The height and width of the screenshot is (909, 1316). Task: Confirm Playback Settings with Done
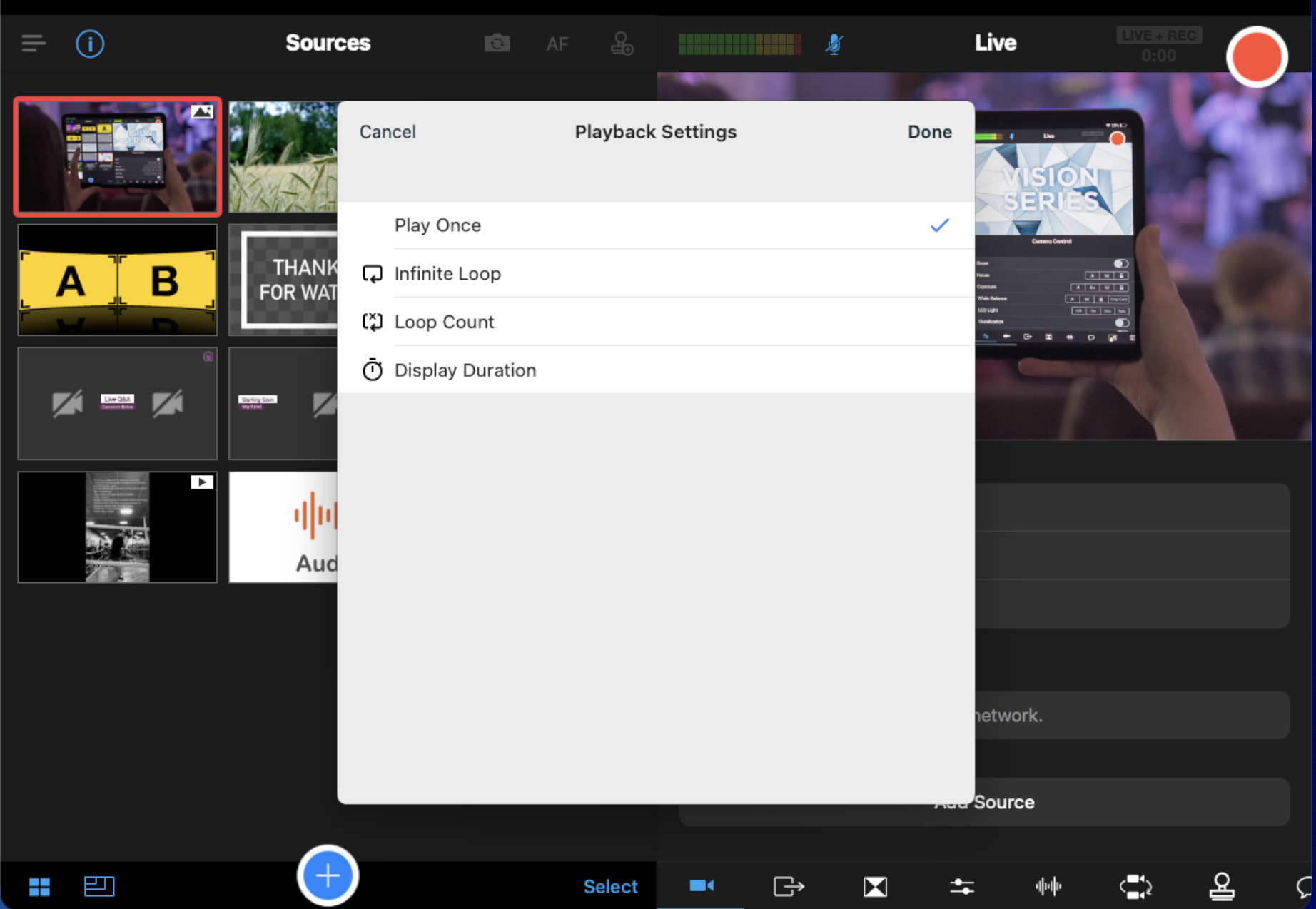(929, 132)
